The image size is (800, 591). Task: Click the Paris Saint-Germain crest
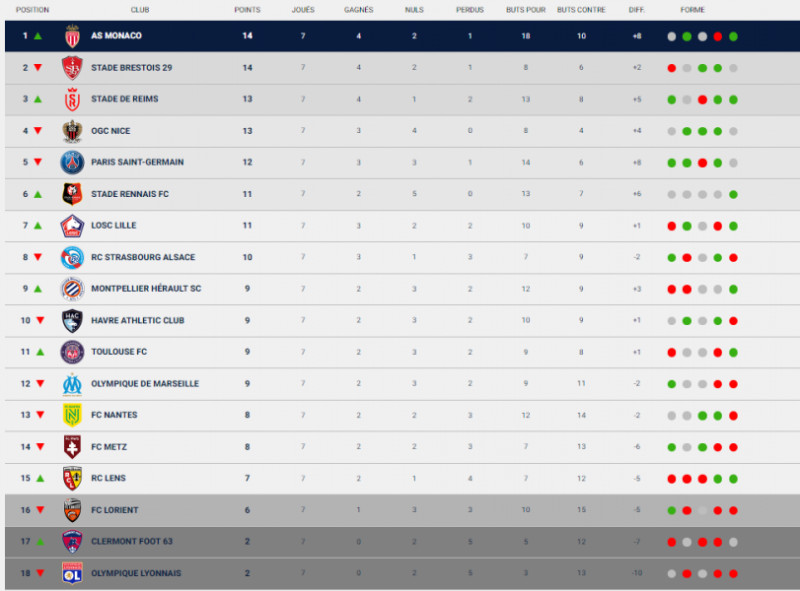(x=72, y=163)
